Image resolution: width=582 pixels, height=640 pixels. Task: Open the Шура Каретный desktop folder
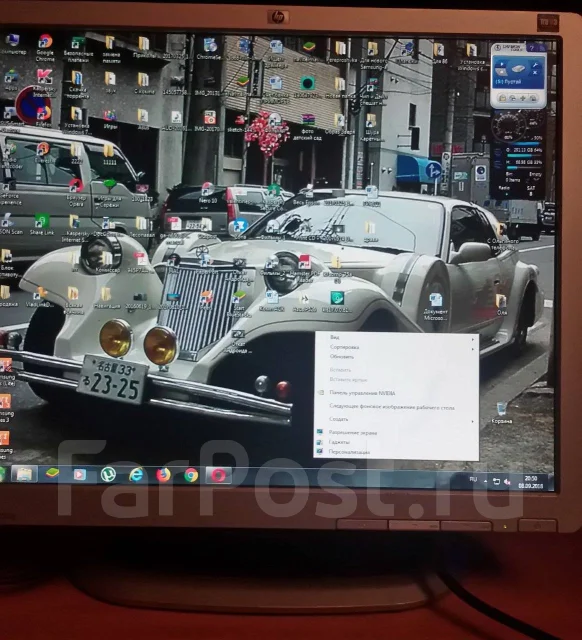(x=371, y=128)
